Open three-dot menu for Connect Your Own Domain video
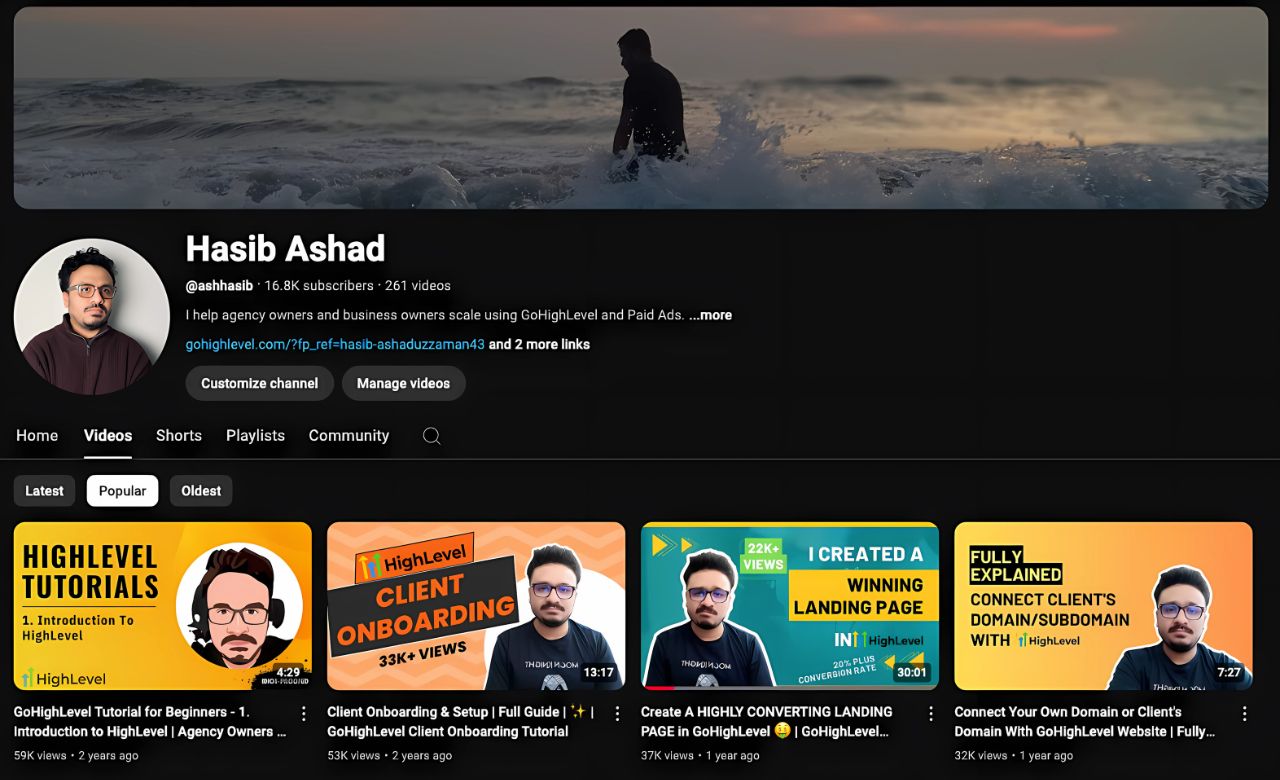1280x780 pixels. (1244, 713)
